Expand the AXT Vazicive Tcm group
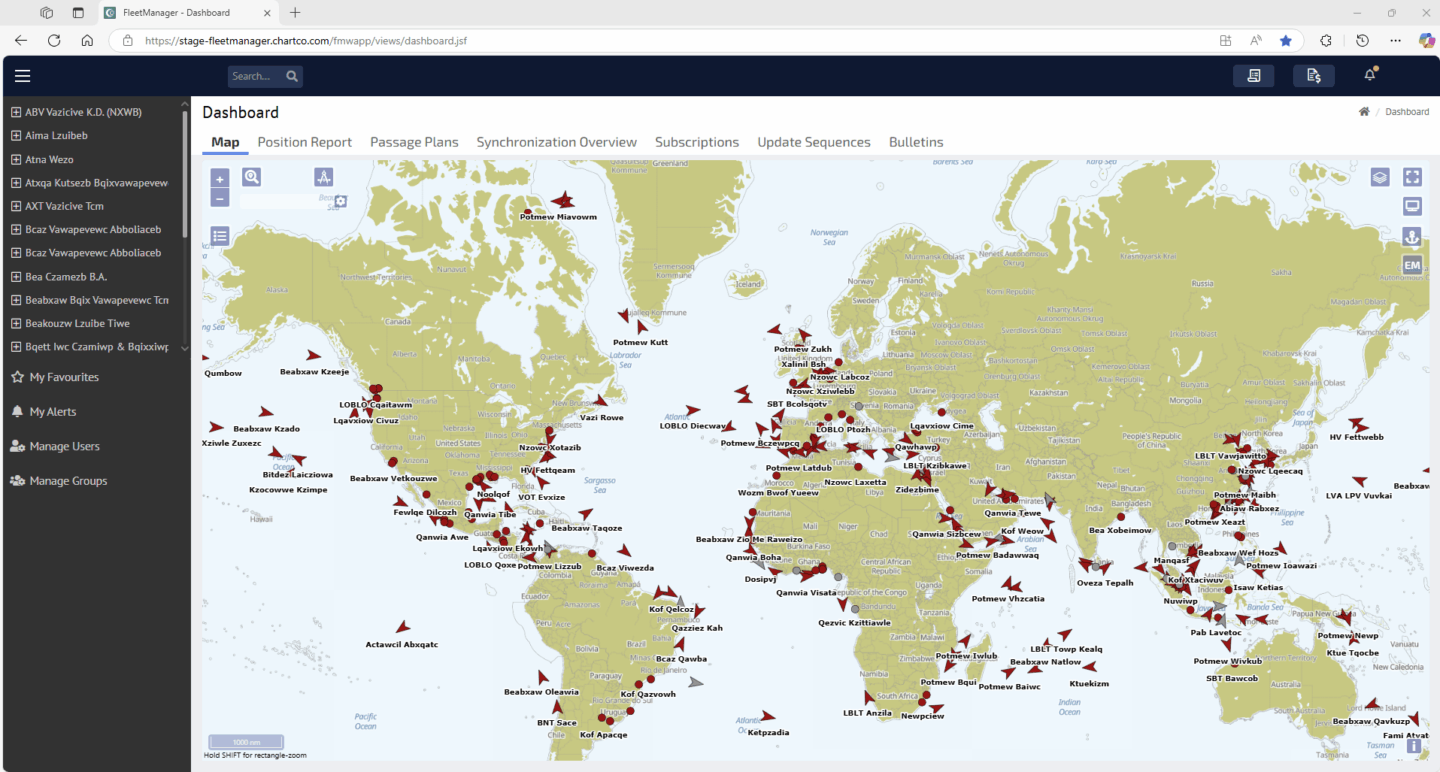Screen dimensions: 1440x772 coord(16,206)
